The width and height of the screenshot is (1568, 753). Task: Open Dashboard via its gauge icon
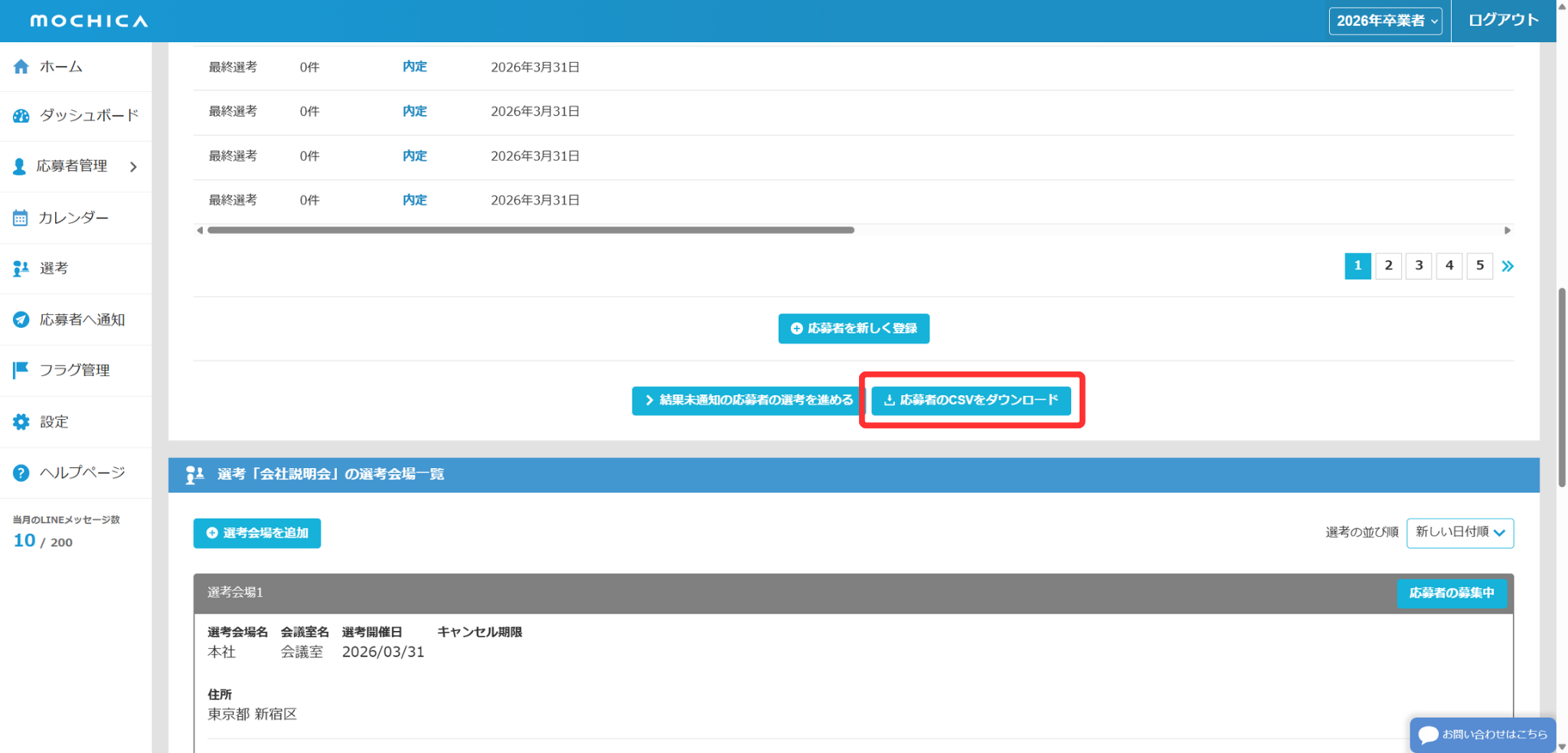coord(21,116)
